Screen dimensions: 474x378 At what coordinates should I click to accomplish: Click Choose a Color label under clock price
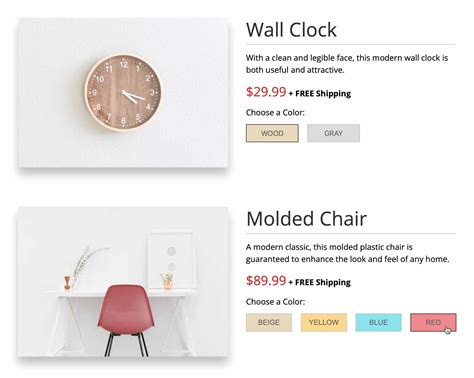[x=275, y=113]
